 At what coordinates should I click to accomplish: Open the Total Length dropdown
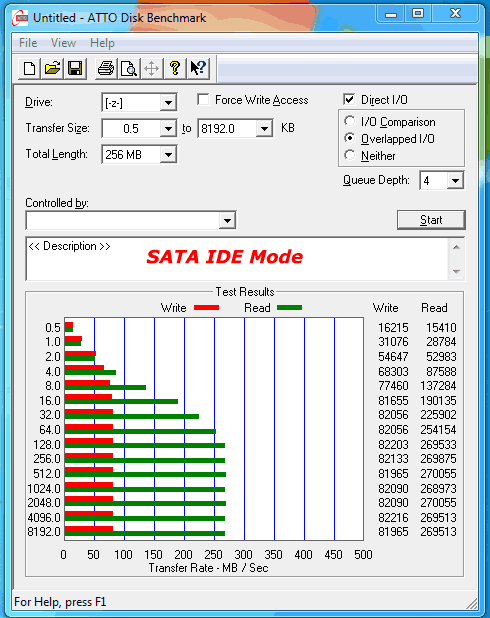(x=168, y=154)
